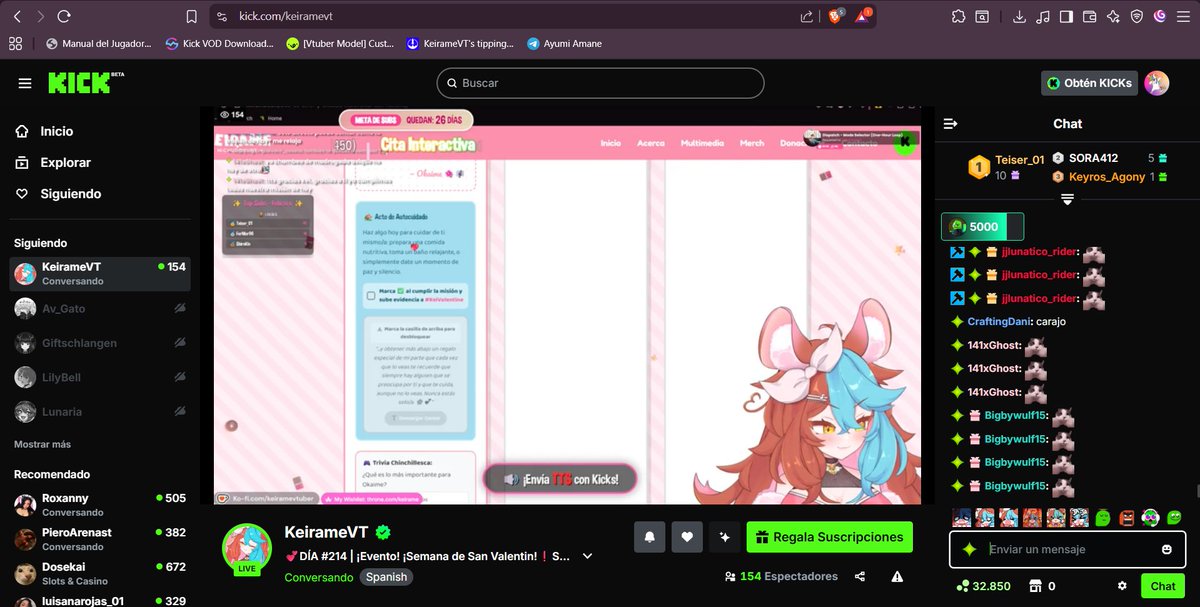Open the recommended channel PieroArenast
Image resolution: width=1200 pixels, height=607 pixels.
tap(100, 539)
